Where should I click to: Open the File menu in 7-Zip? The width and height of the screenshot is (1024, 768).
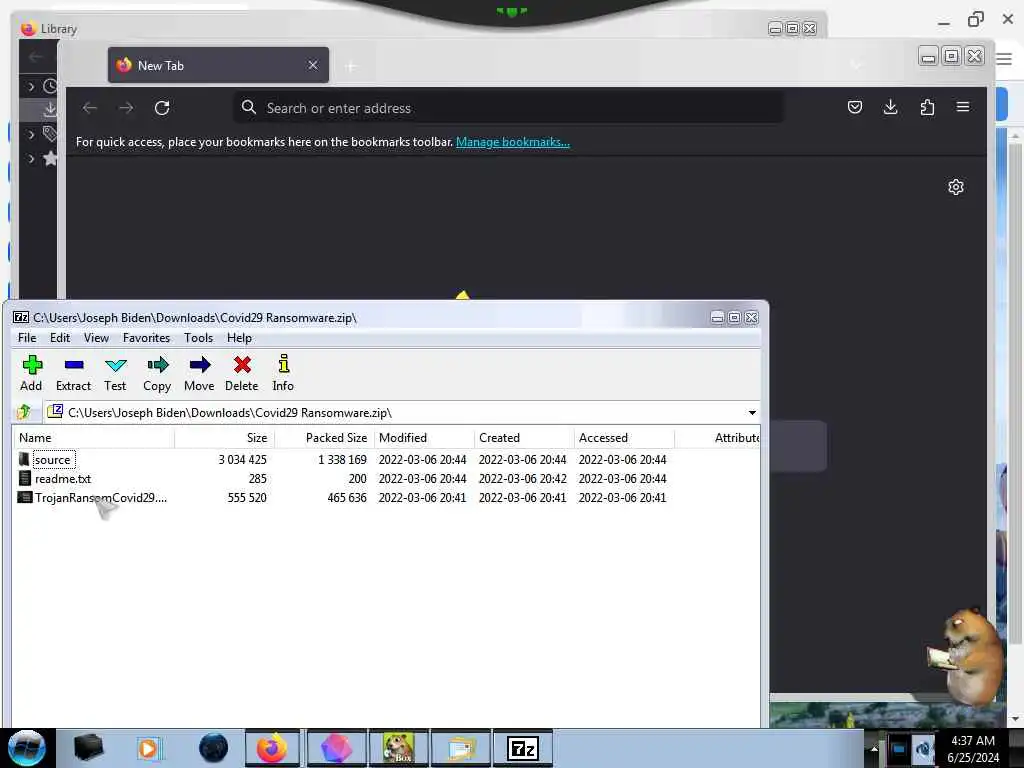coord(27,338)
